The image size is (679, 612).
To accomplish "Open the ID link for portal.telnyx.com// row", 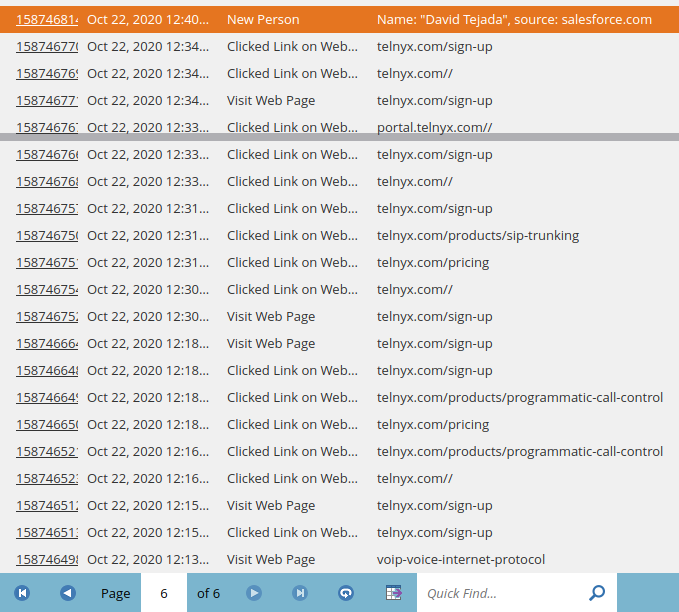I will (47, 127).
